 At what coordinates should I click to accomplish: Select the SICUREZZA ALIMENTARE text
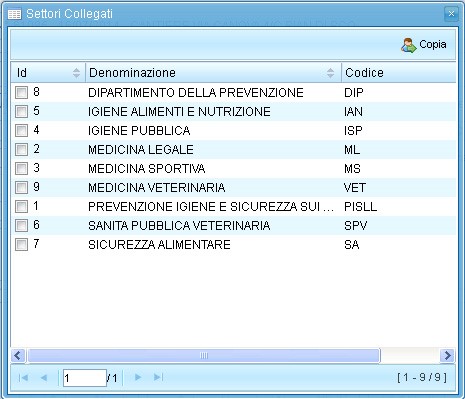coord(159,245)
